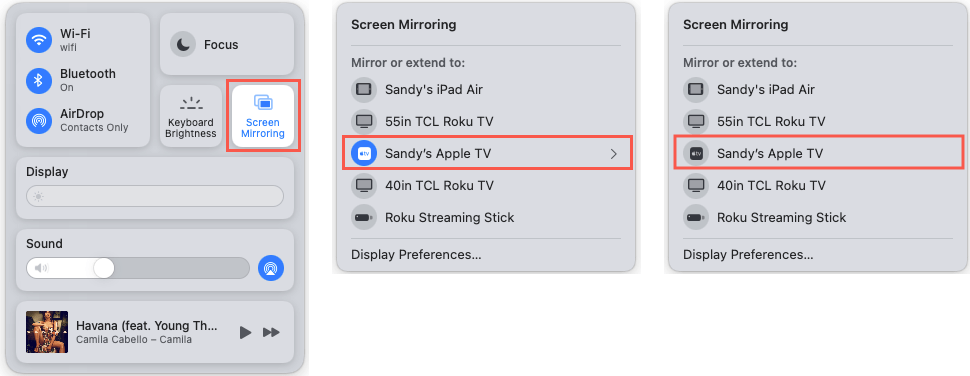Toggle the Bluetooth icon button
970x376 pixels.
(x=39, y=80)
